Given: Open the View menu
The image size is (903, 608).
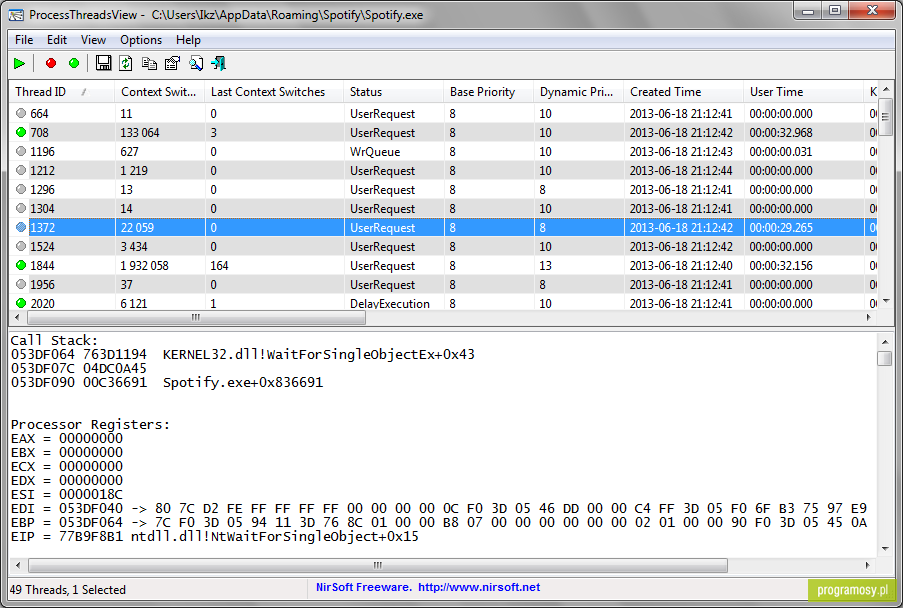Looking at the screenshot, I should [x=93, y=40].
